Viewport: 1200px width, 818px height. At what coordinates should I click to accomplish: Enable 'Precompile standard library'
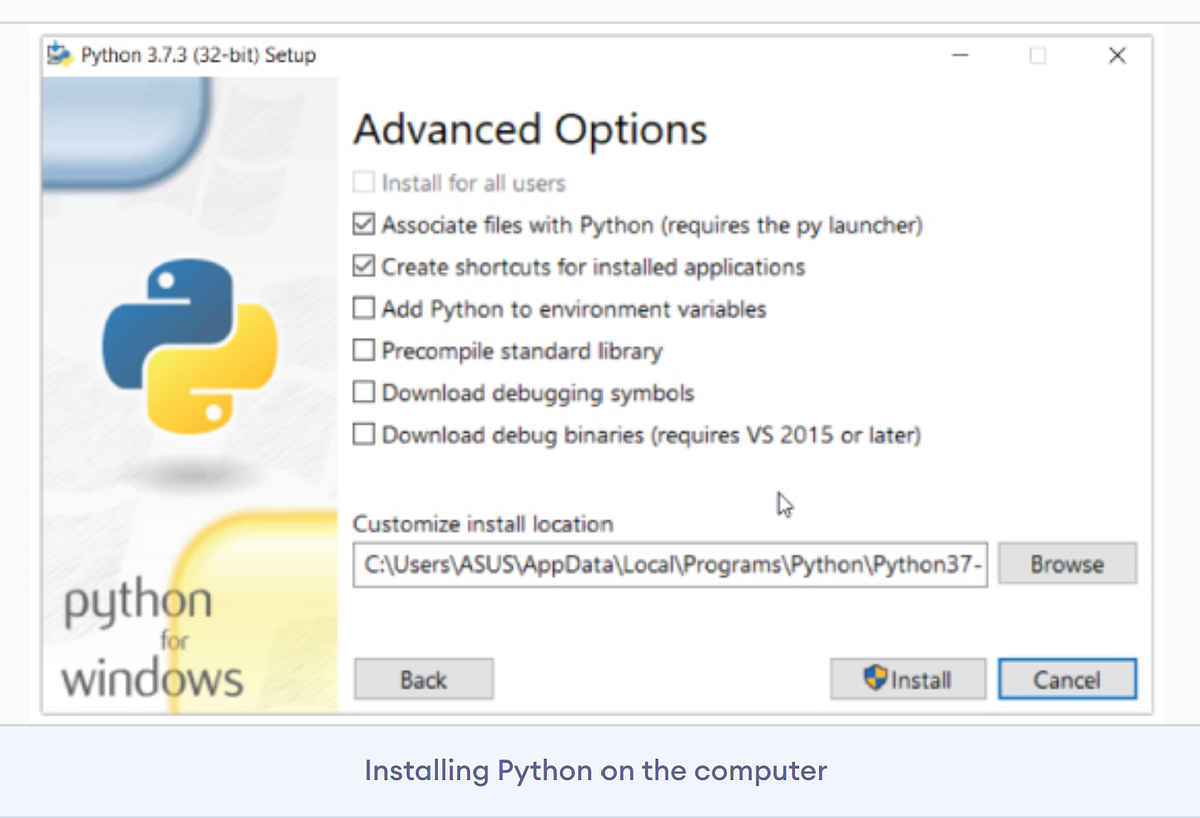pyautogui.click(x=364, y=350)
